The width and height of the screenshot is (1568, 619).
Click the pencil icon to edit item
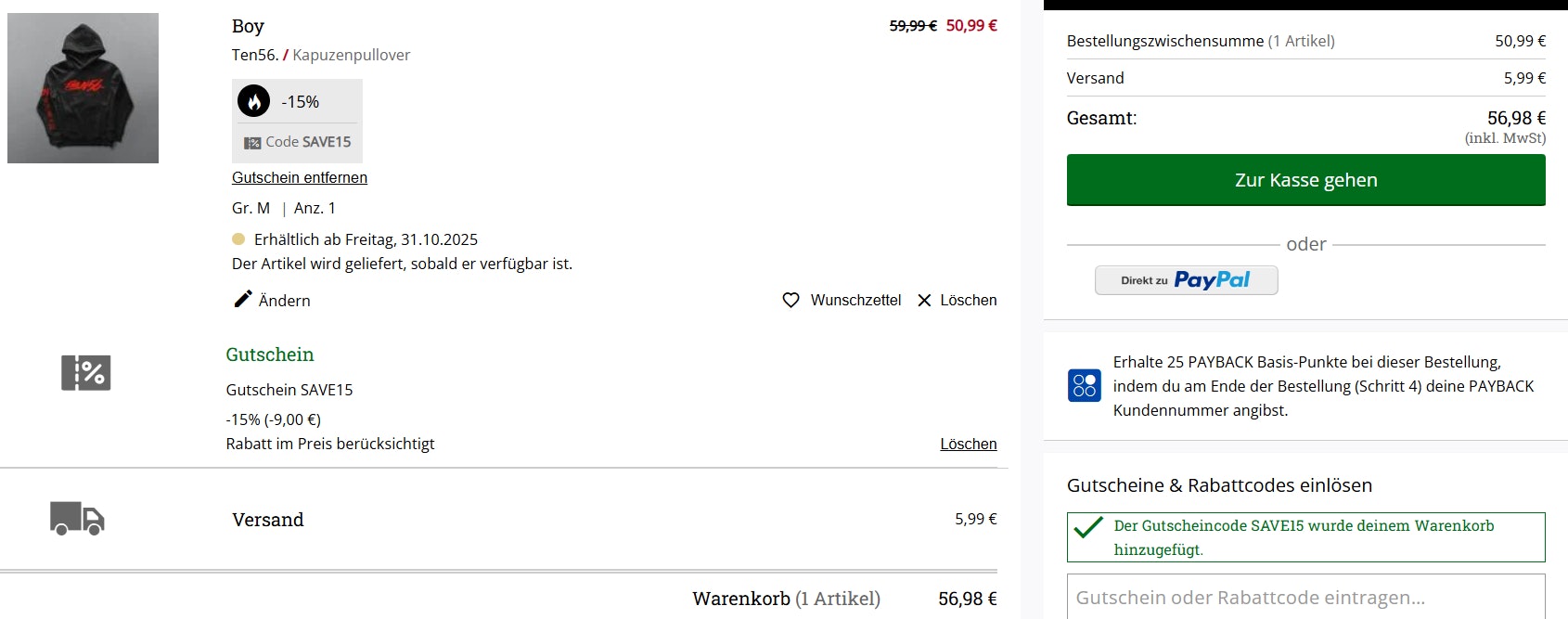point(243,299)
